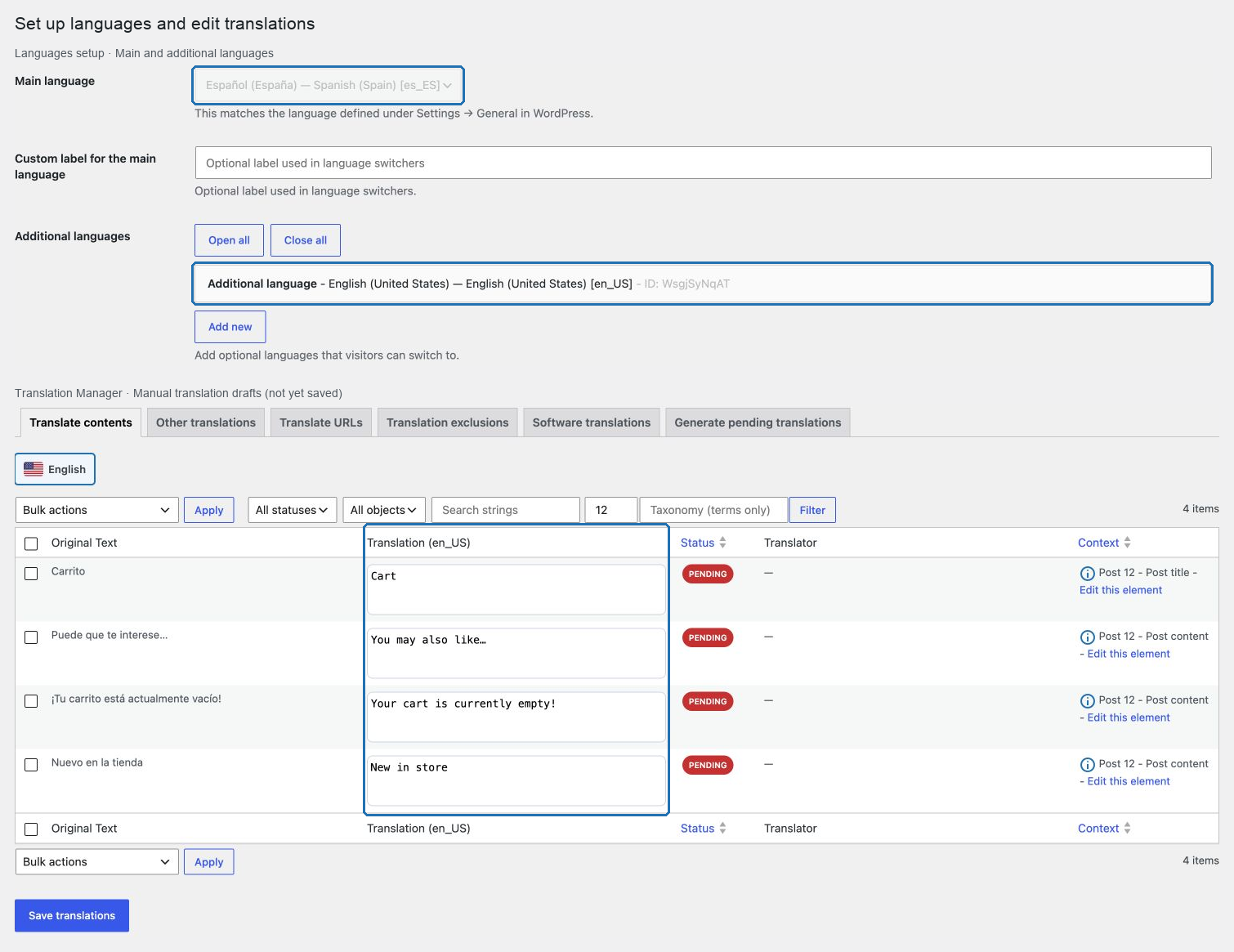This screenshot has height=952, width=1234.
Task: Open the All objects filter dropdown
Action: tap(384, 510)
